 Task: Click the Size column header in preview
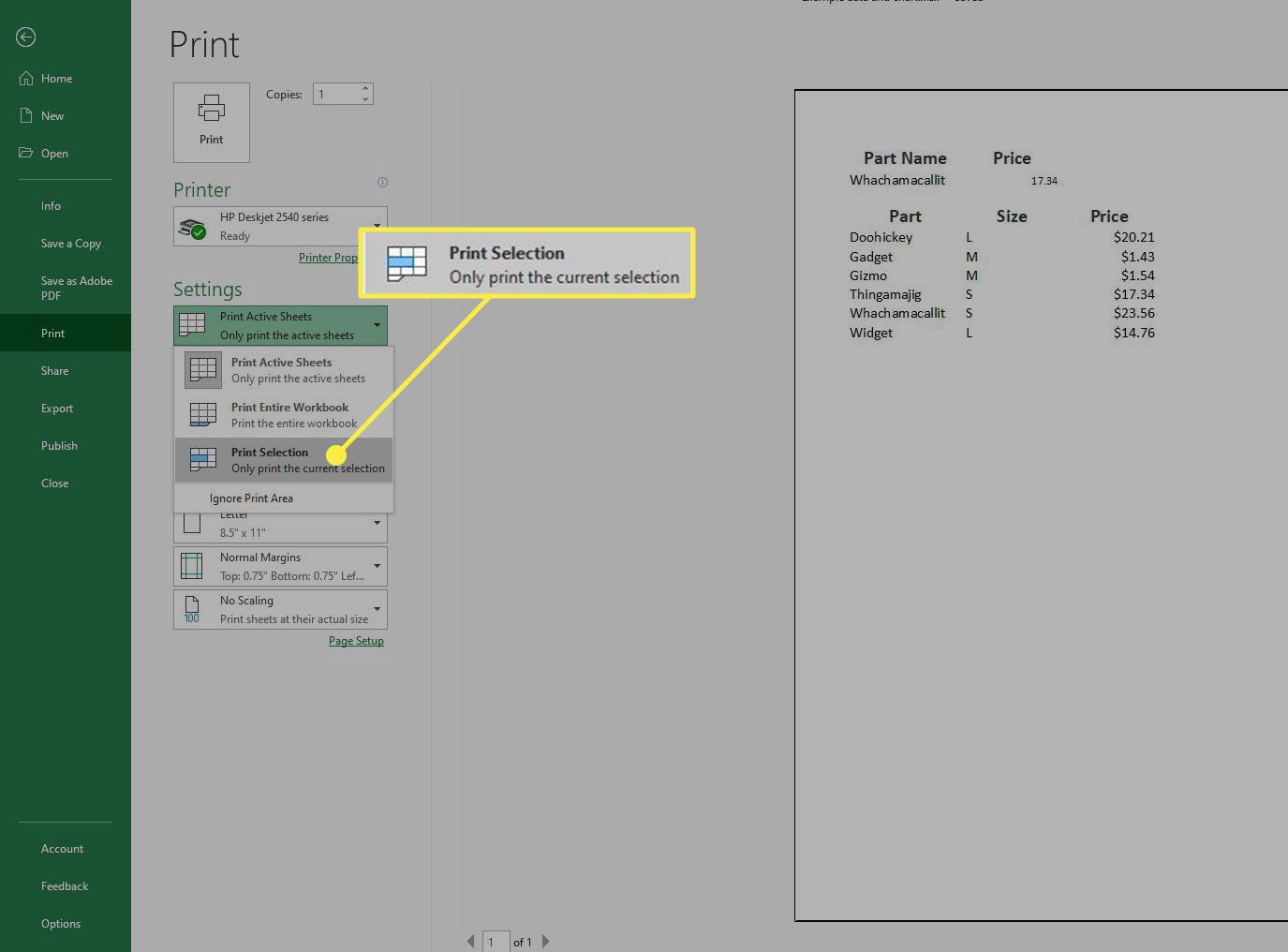click(1012, 216)
